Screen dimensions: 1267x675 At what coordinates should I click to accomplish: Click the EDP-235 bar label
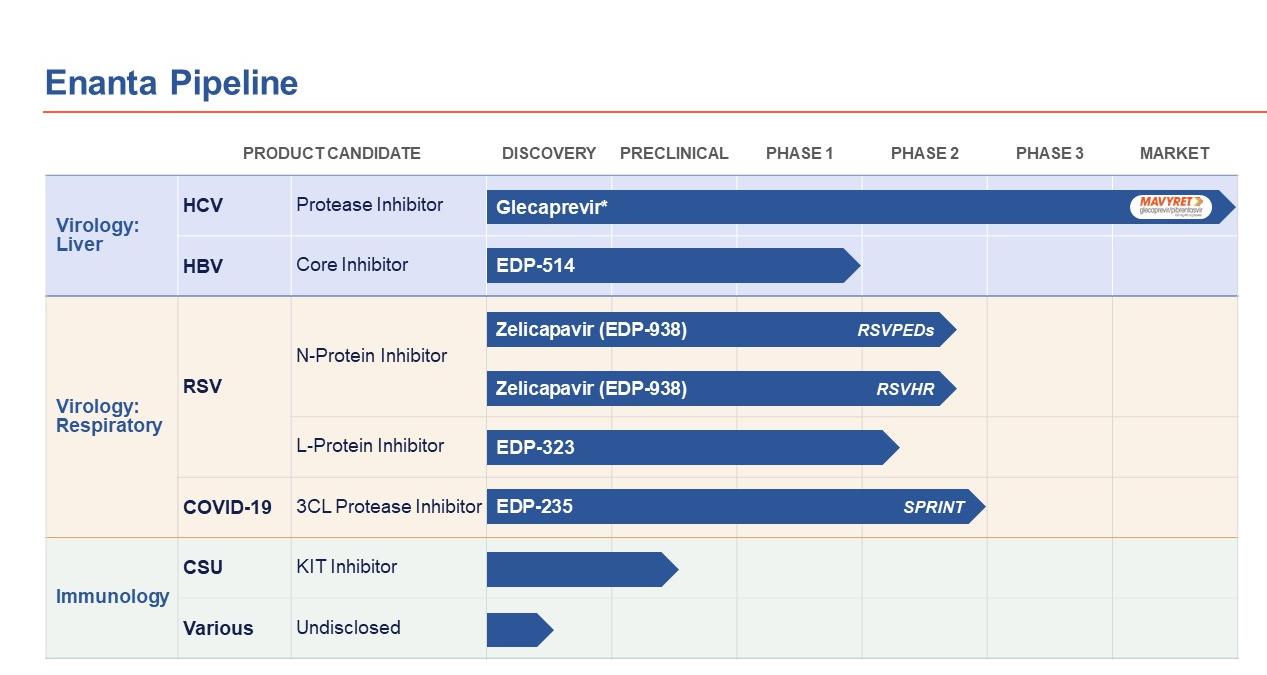coord(534,506)
